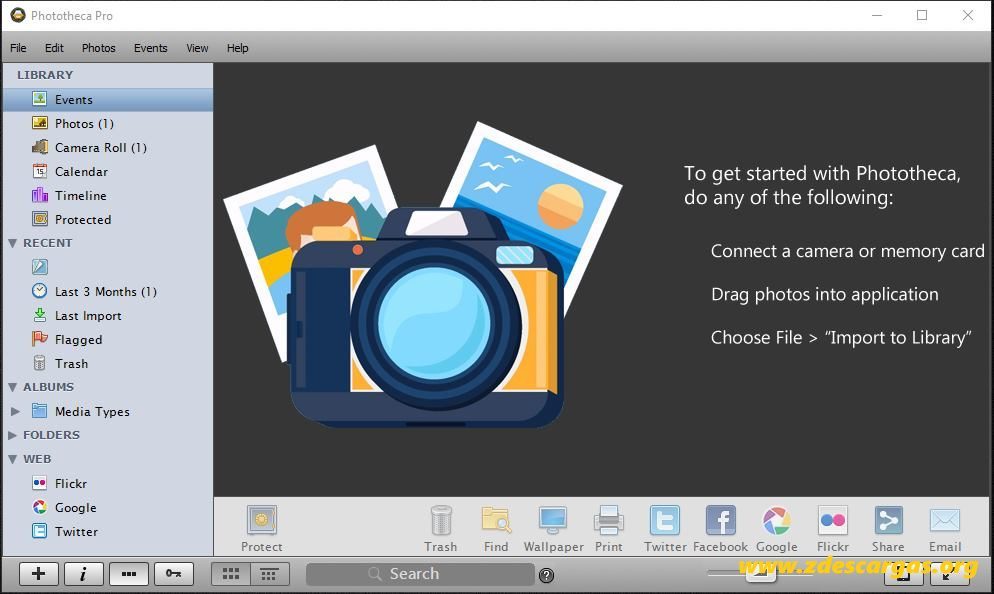Set as Wallpaper toolbar icon
This screenshot has width=994, height=594.
[553, 521]
